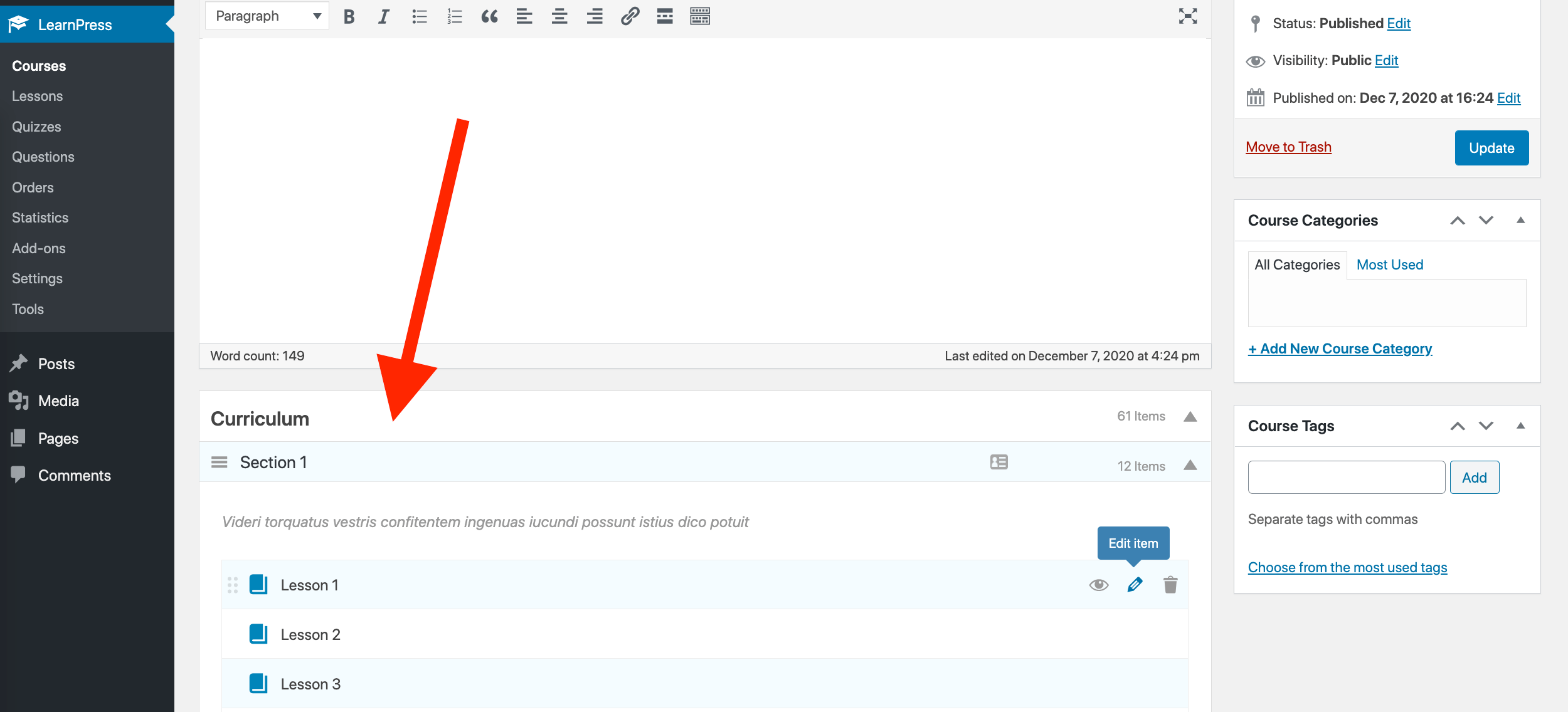The height and width of the screenshot is (712, 1568).
Task: Click Move to Trash link
Action: coord(1288,147)
